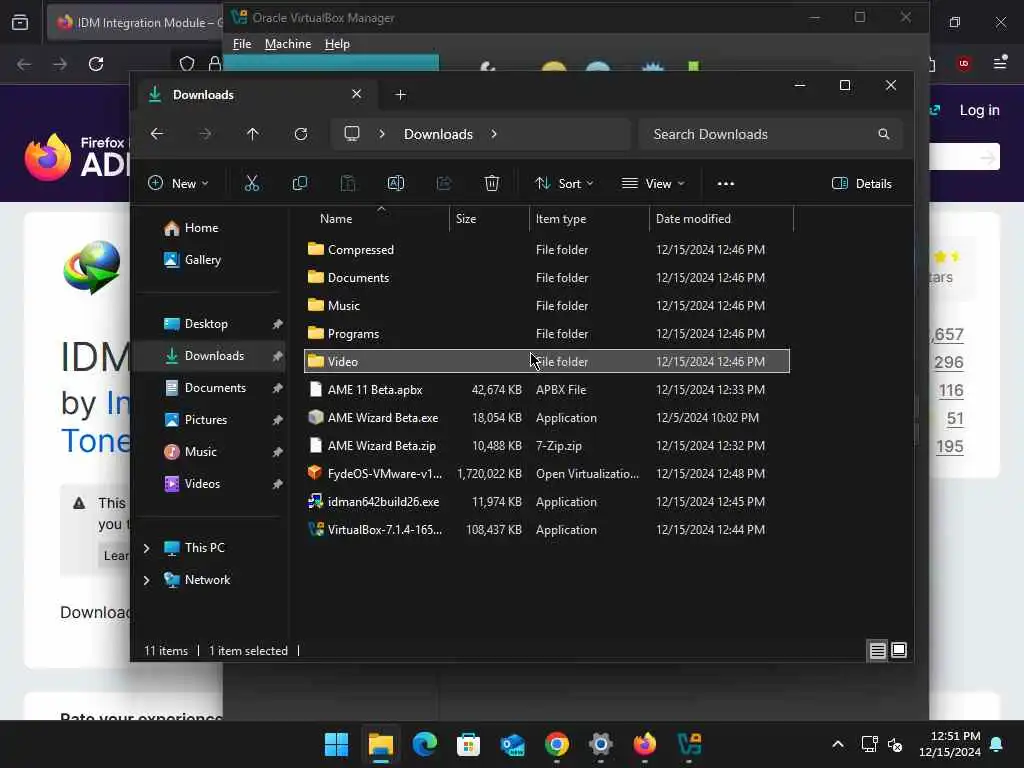Expand the Network tree node

point(147,580)
